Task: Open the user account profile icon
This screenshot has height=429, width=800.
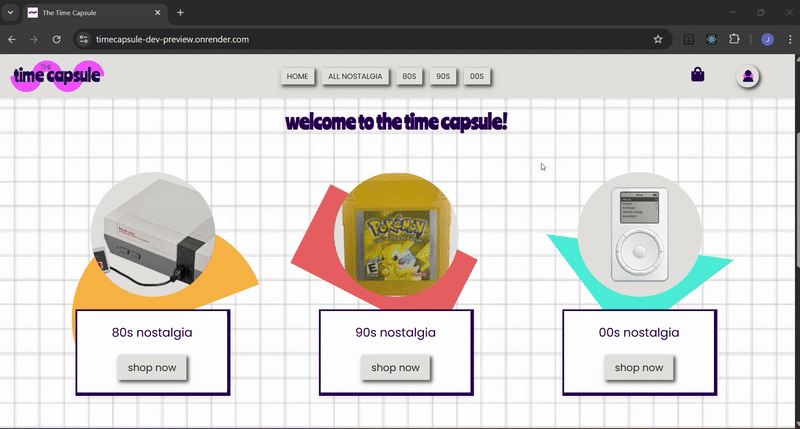Action: click(747, 77)
